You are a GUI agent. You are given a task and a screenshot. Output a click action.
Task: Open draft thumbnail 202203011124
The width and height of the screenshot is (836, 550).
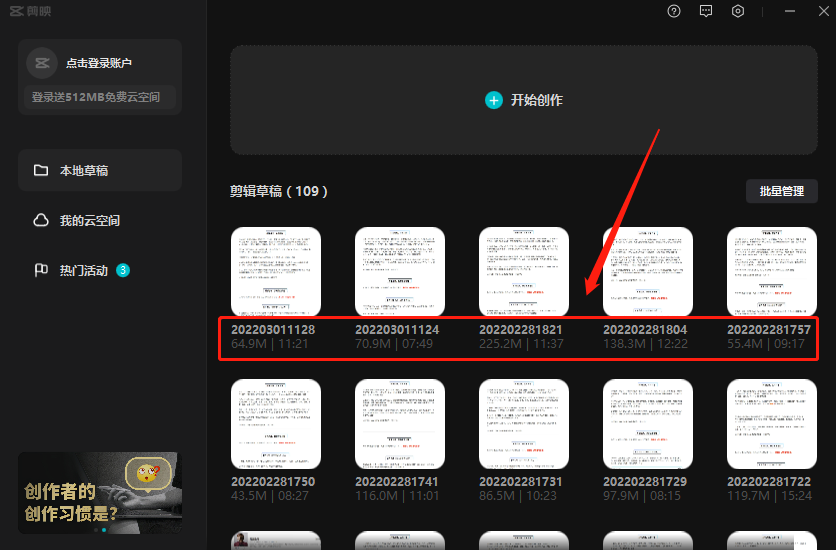(400, 272)
